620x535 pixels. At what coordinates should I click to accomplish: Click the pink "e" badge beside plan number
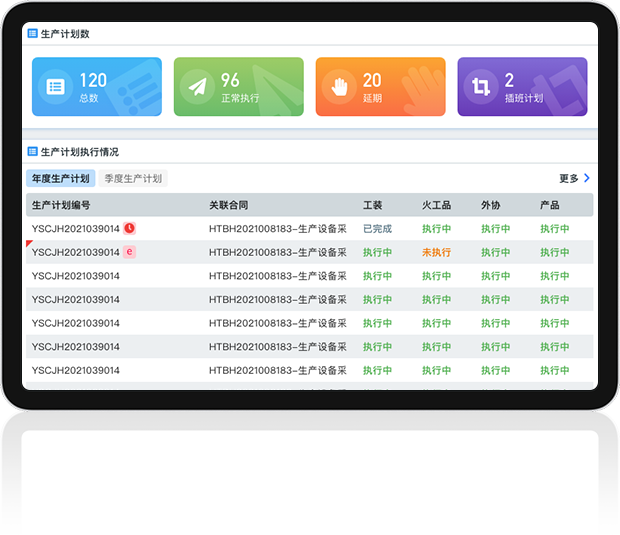pos(130,252)
